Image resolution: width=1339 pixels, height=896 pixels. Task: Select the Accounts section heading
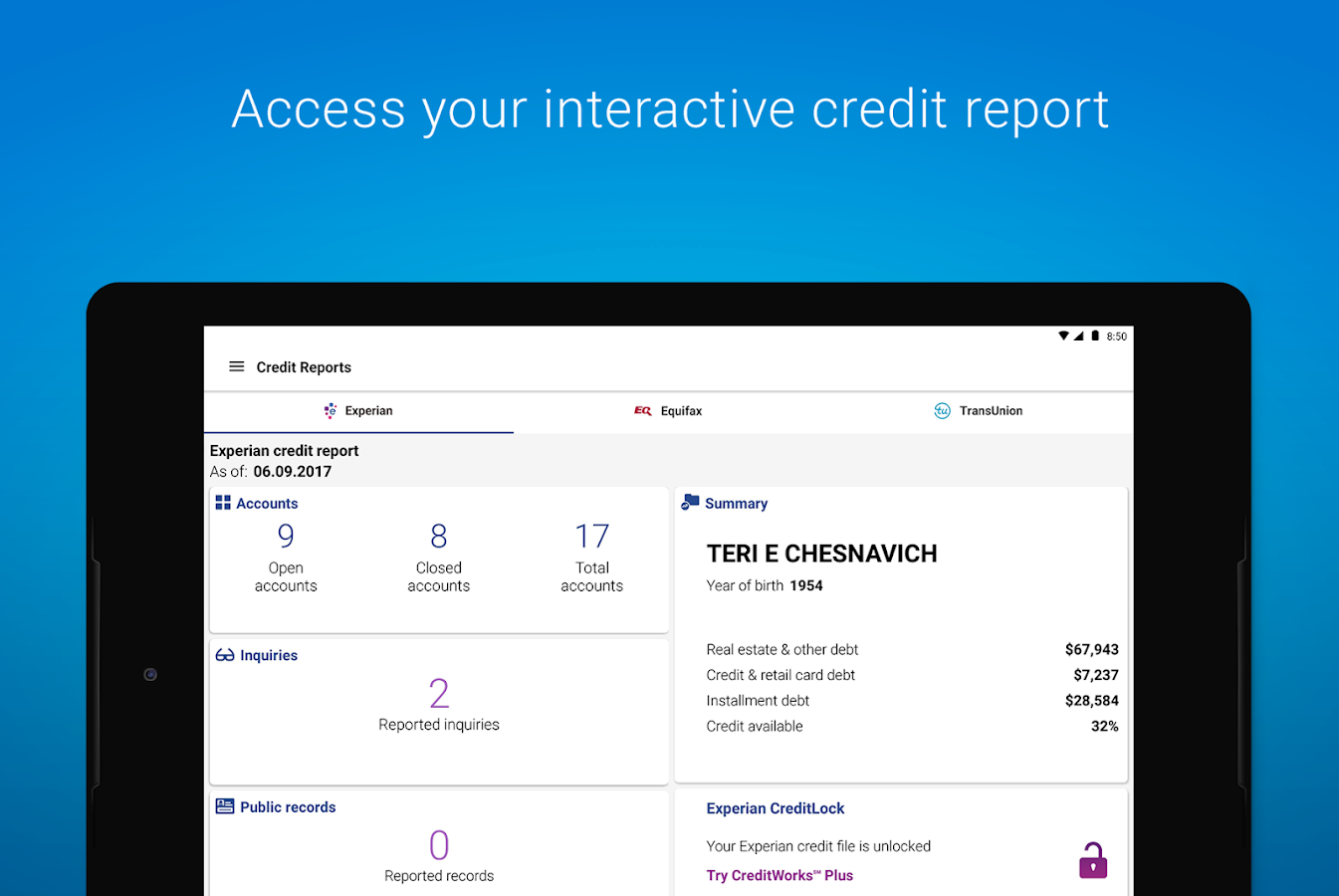tap(267, 504)
